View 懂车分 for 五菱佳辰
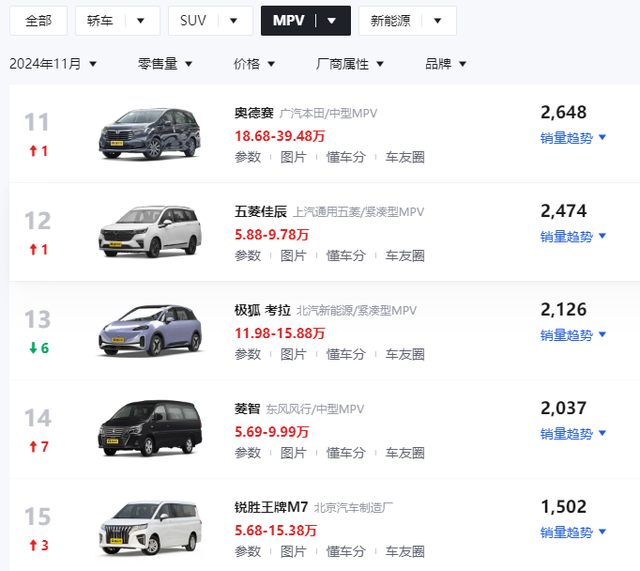This screenshot has width=640, height=571. click(x=346, y=256)
